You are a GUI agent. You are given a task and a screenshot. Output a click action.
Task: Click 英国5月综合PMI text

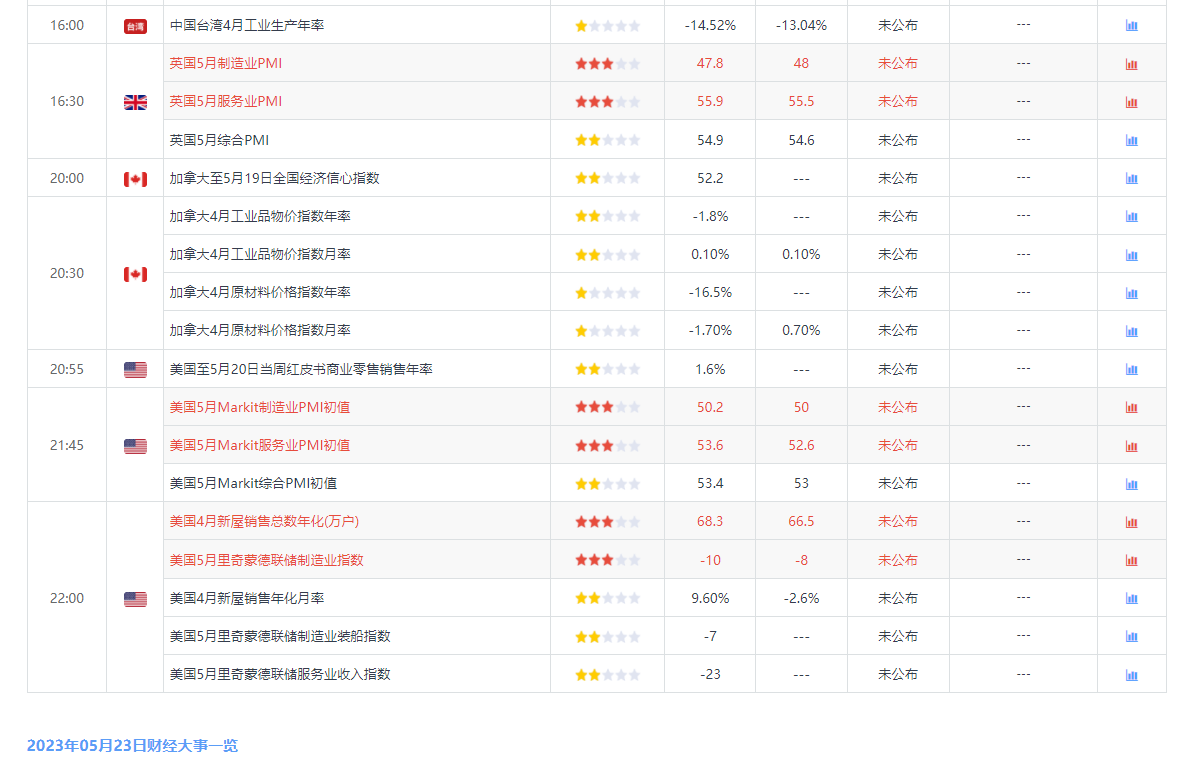[219, 140]
